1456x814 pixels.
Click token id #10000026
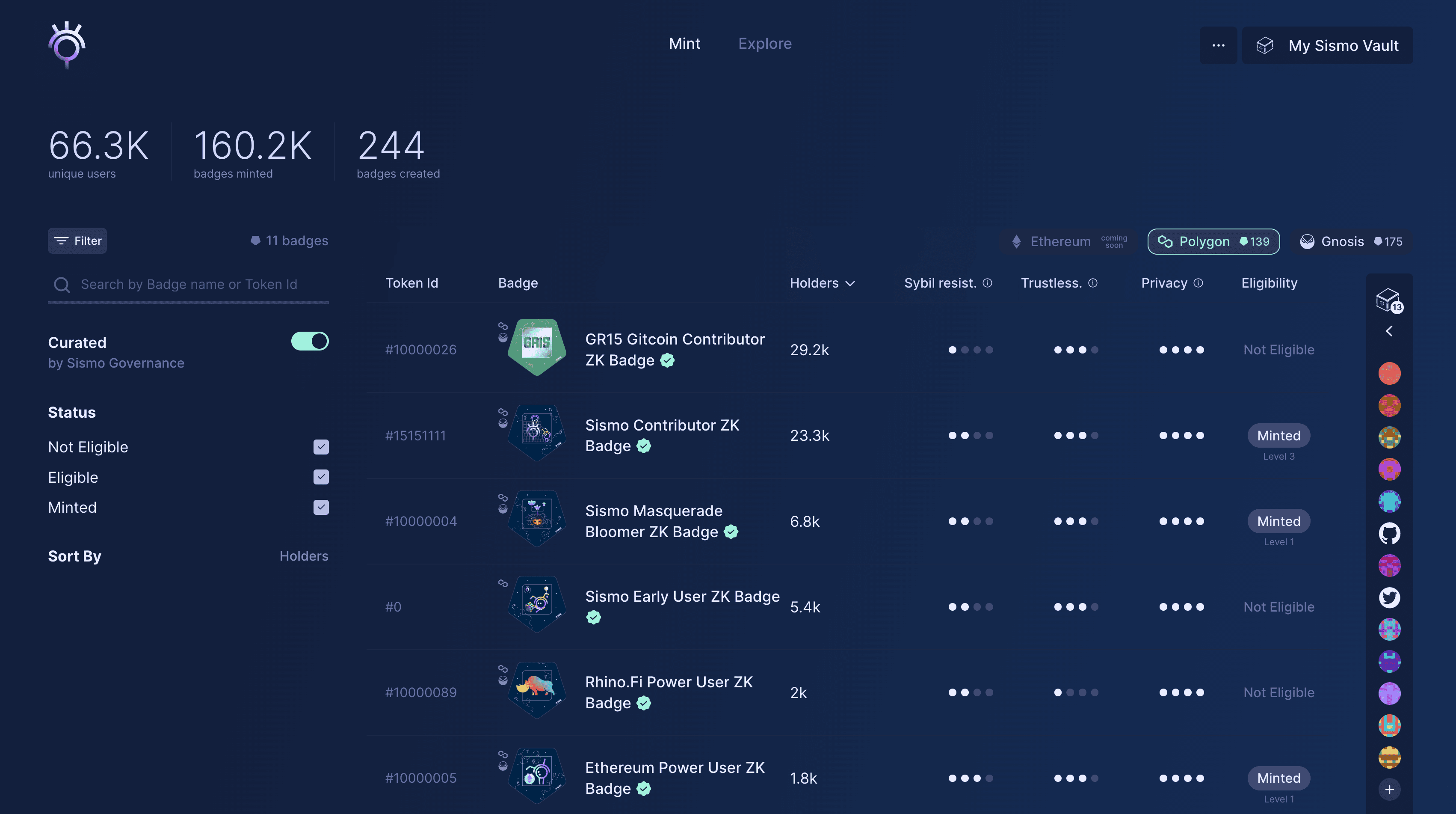[420, 350]
